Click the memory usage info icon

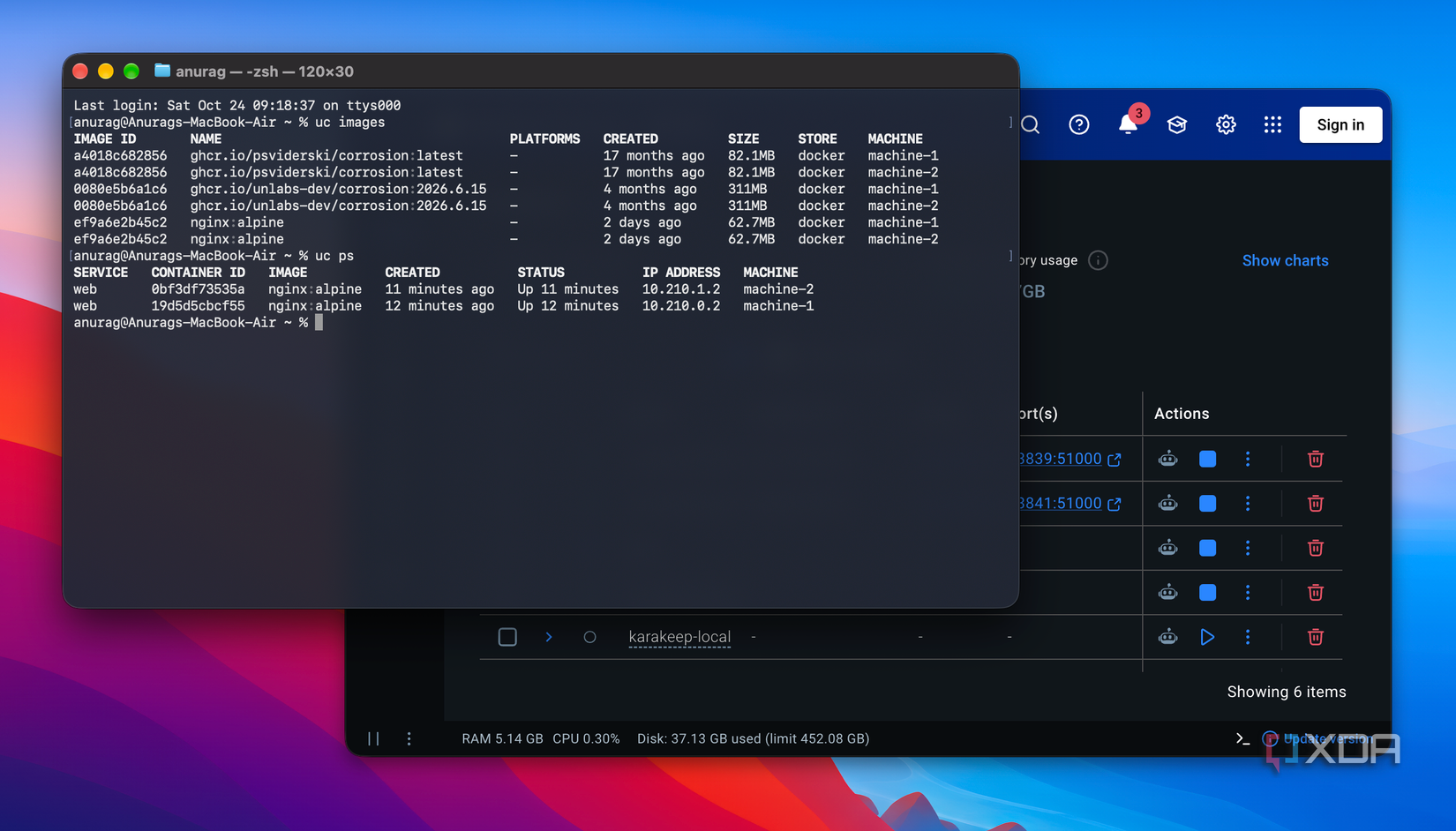[x=1098, y=260]
